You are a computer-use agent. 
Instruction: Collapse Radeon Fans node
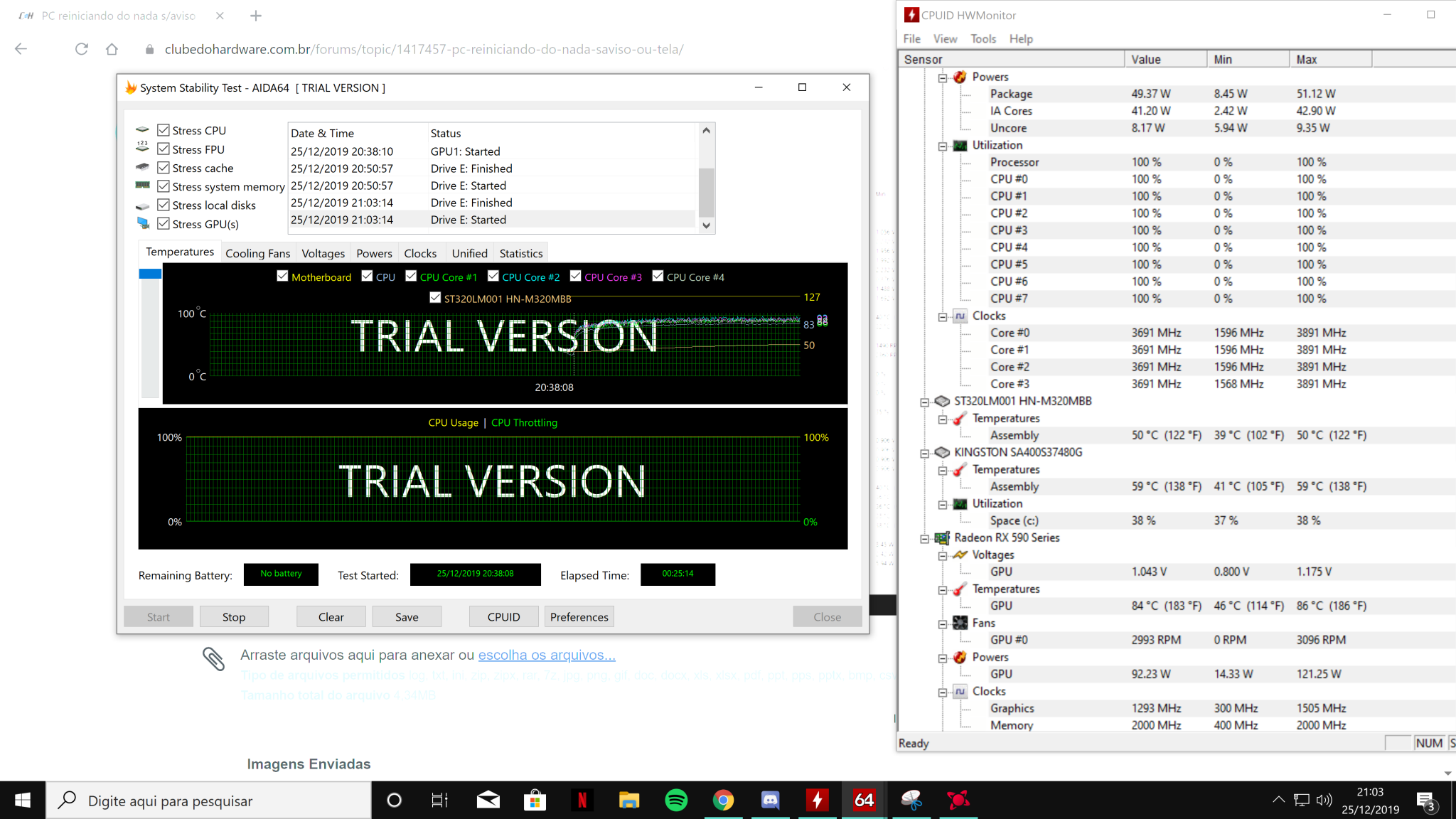tap(943, 623)
